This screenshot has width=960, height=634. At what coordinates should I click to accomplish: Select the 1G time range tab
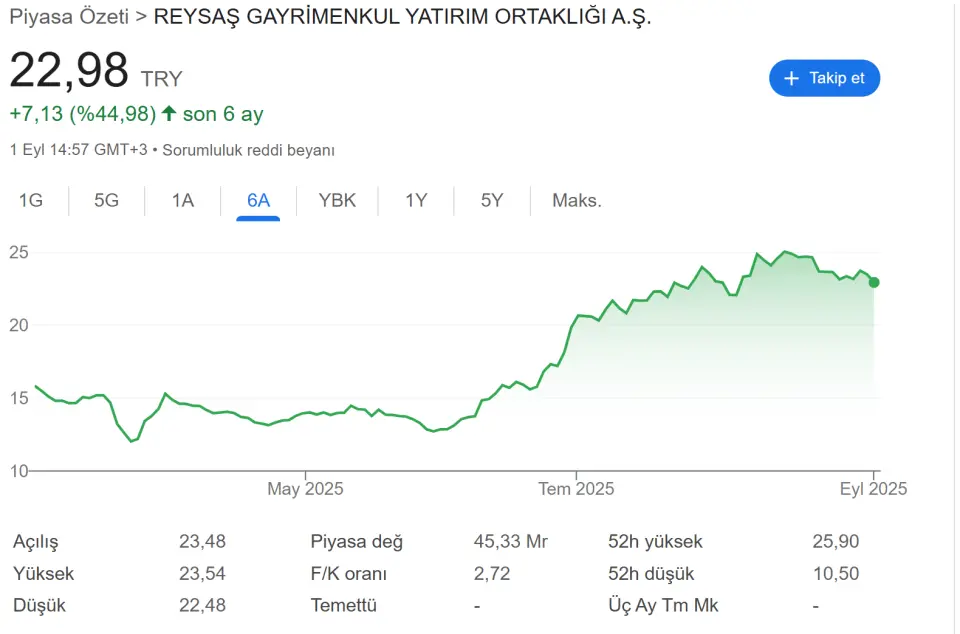tap(31, 200)
